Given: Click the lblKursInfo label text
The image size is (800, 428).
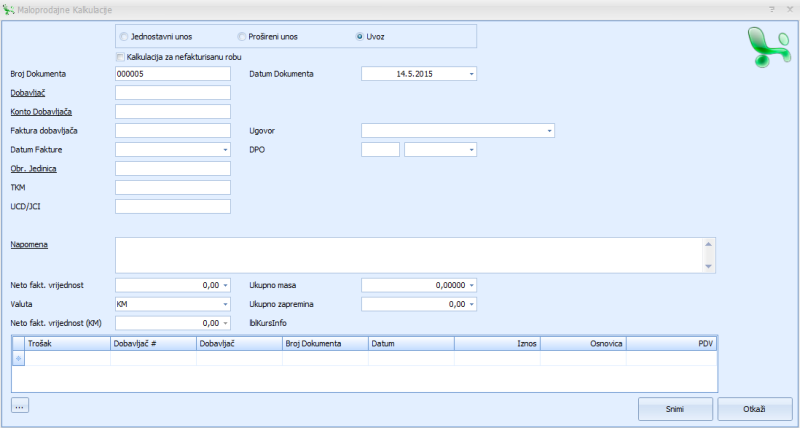Looking at the screenshot, I should click(268, 323).
